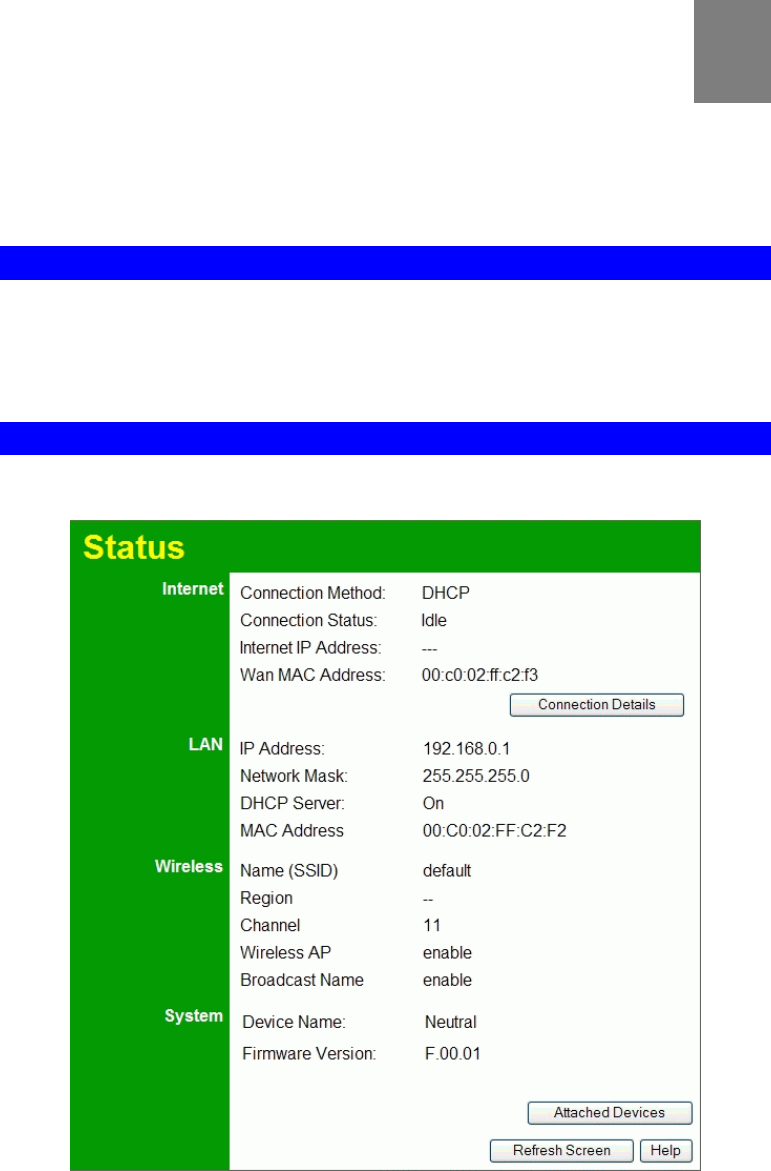Screen dimensions: 771x1171
Task: Click Refresh Screen button
Action: (561, 1150)
